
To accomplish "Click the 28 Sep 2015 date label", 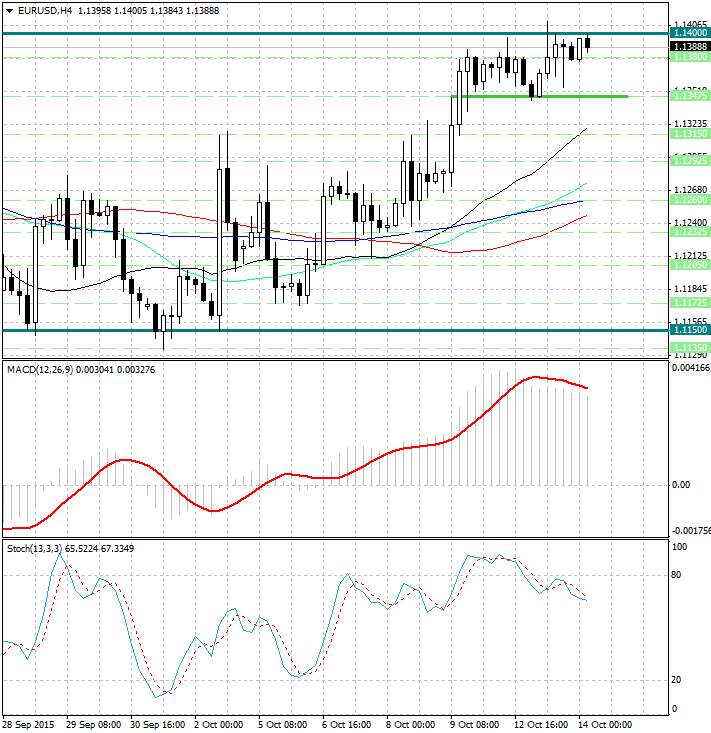I will 28,725.
